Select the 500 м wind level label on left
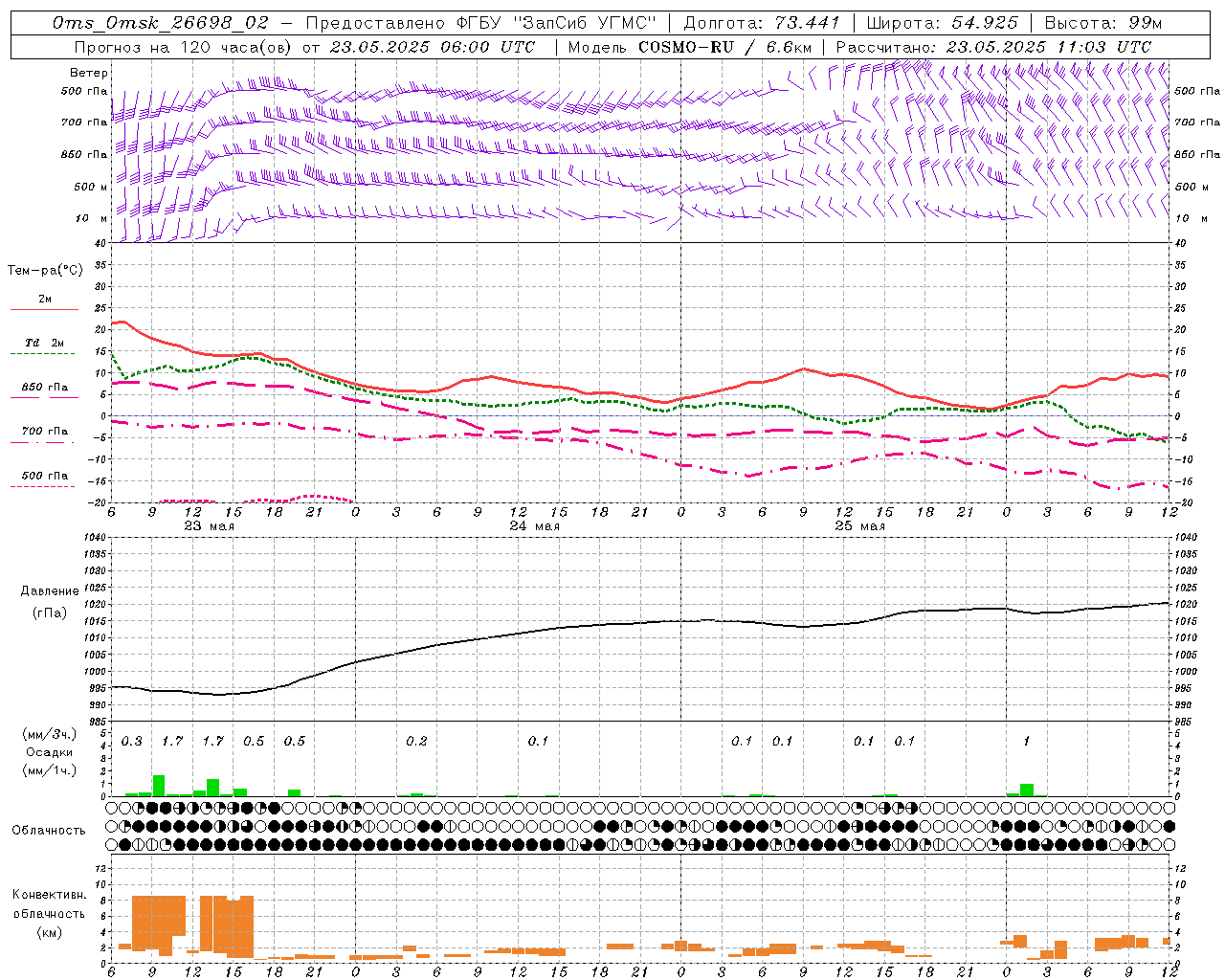Viewport: 1225px width, 980px height. pos(91,187)
